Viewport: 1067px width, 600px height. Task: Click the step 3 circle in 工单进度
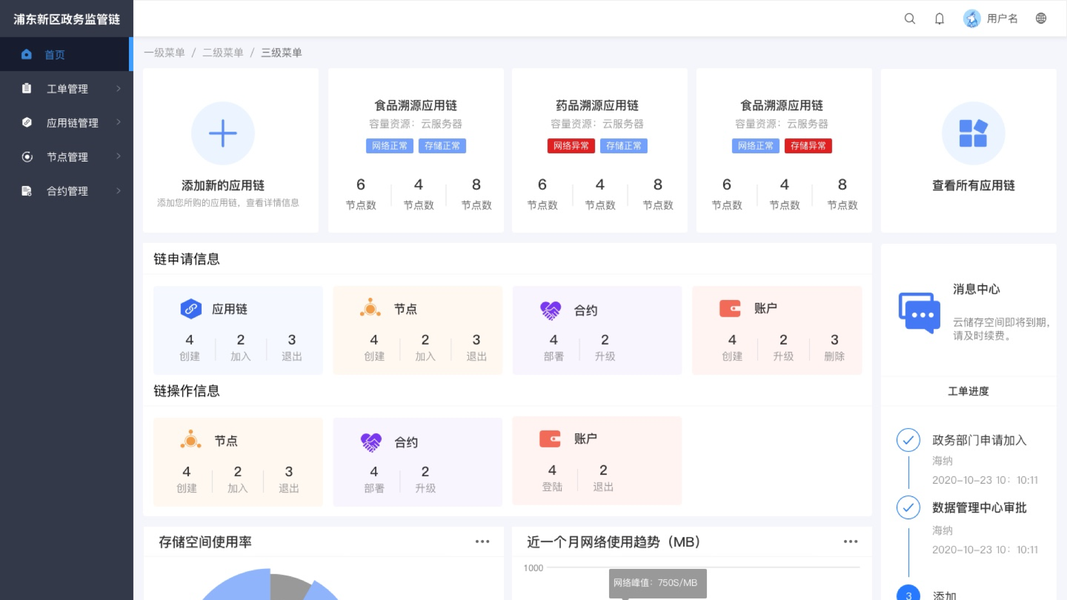pos(908,593)
